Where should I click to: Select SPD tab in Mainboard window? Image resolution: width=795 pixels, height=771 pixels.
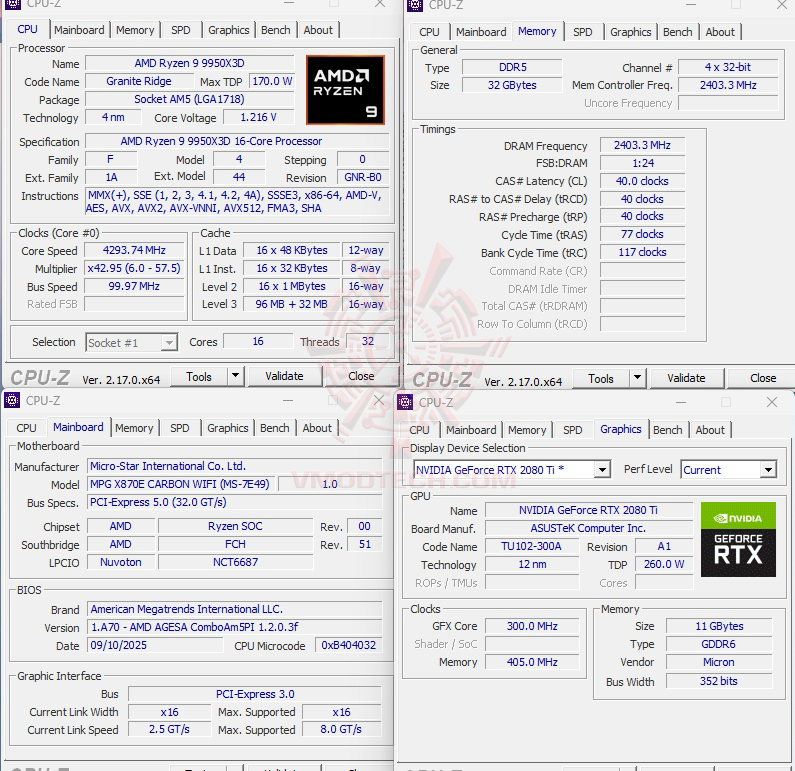(179, 428)
